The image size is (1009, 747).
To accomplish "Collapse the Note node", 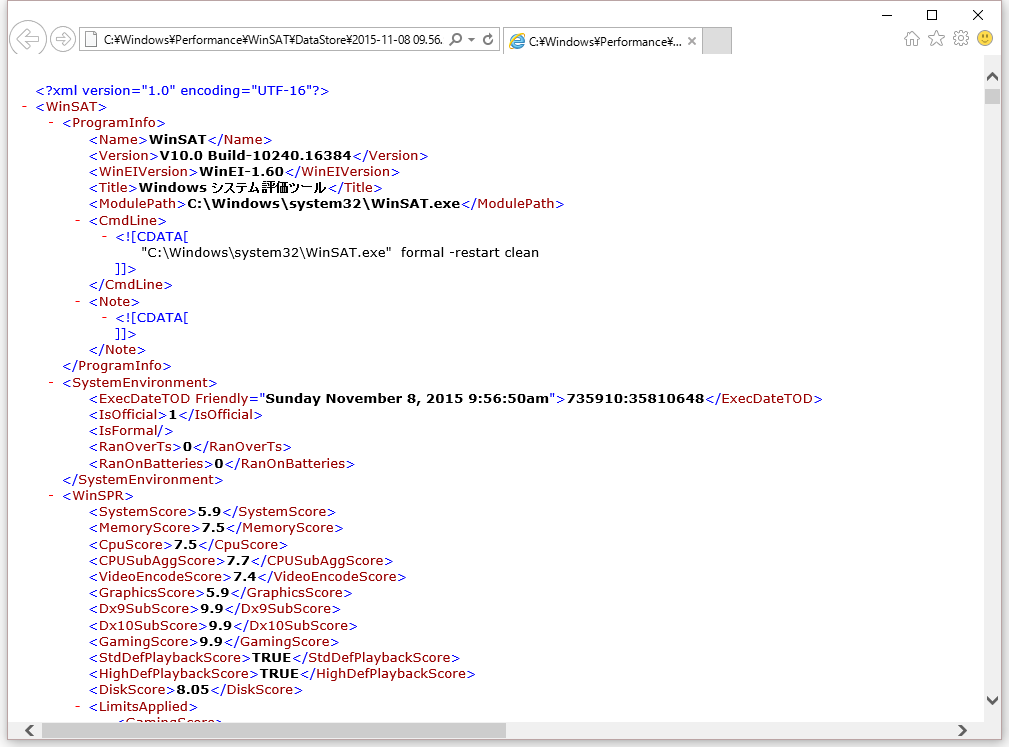I will pyautogui.click(x=77, y=302).
